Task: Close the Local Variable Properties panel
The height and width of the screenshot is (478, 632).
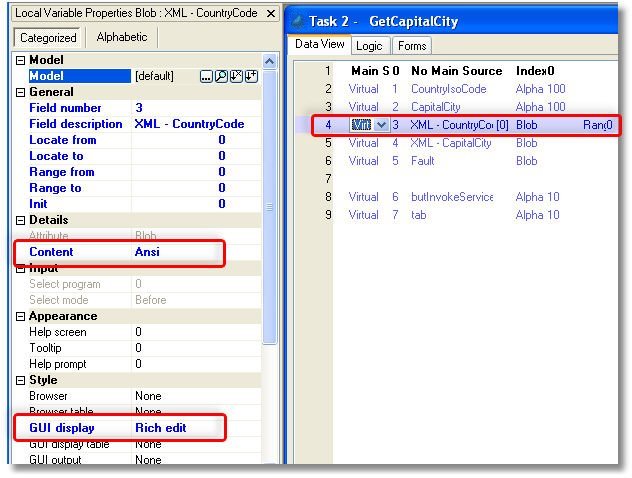Action: 267,12
